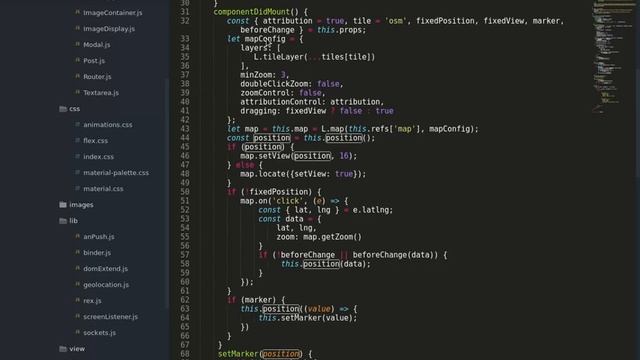Collapse the css folder

coord(74,109)
